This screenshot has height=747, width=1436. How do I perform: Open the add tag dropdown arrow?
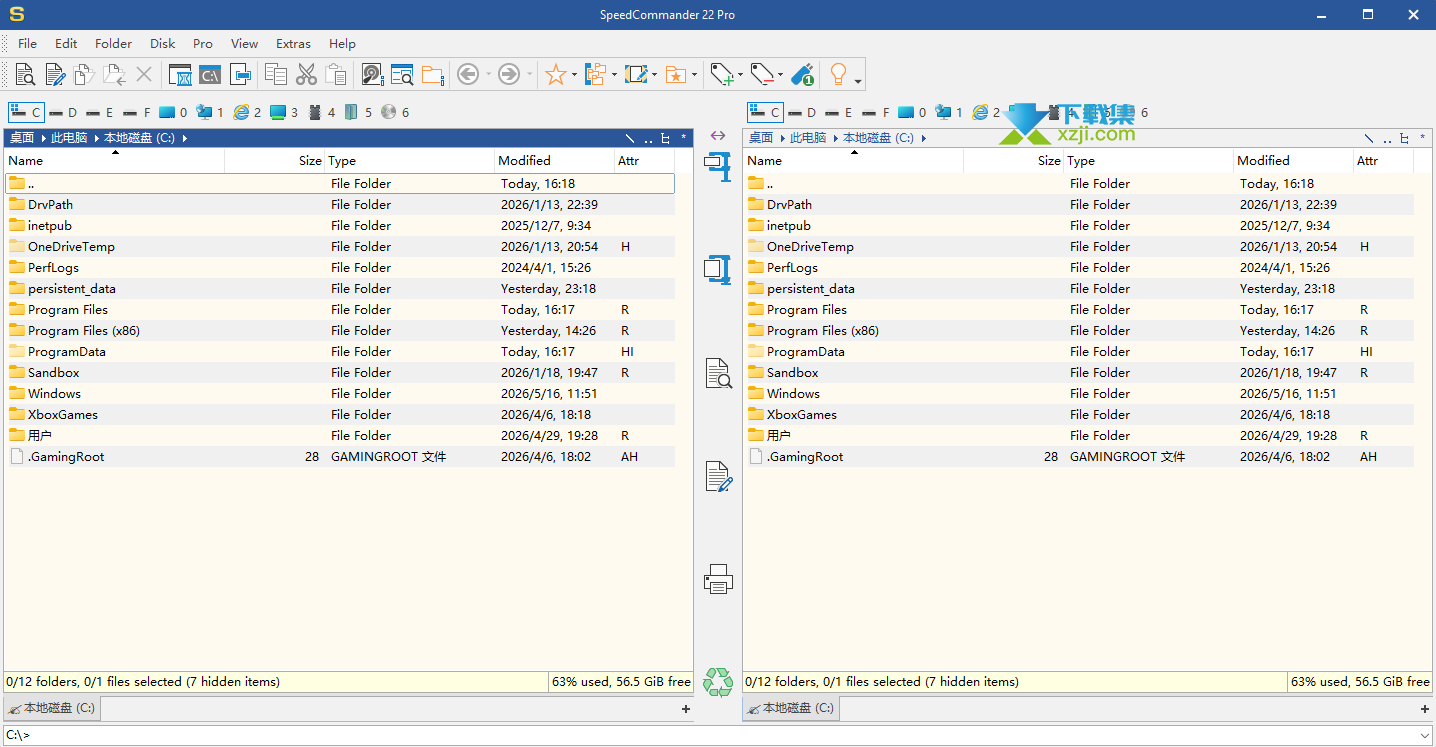pos(740,74)
